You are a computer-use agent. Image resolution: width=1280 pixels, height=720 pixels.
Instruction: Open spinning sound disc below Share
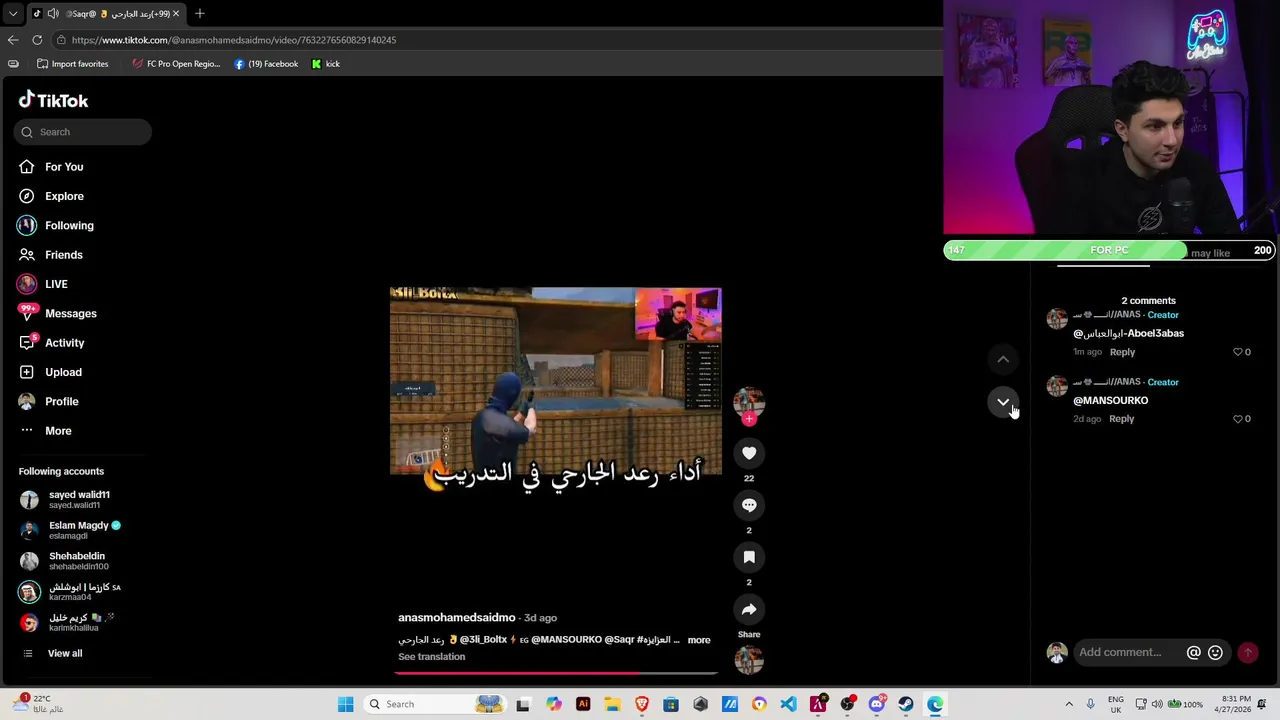(749, 660)
